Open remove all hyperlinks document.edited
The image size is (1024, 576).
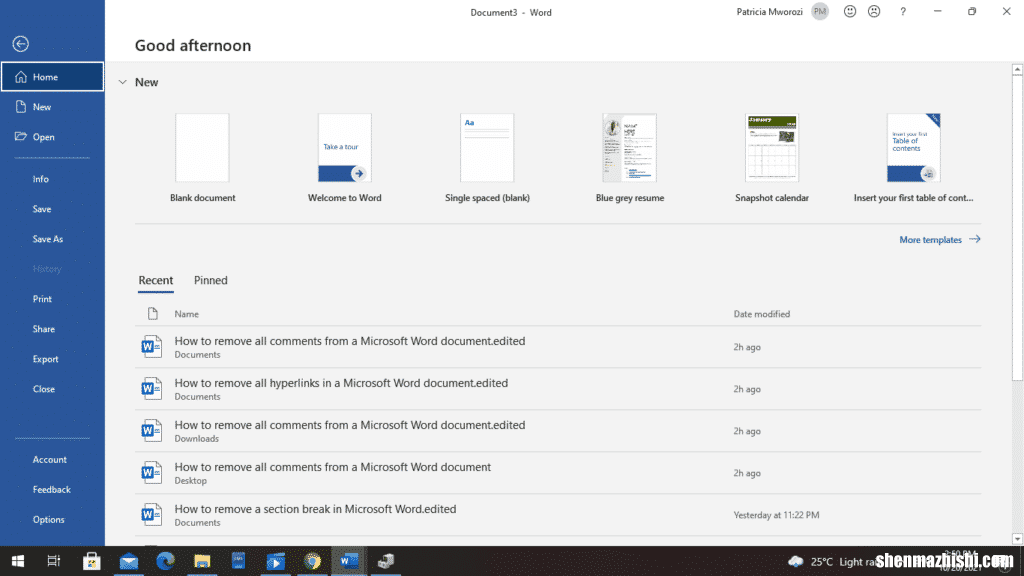point(558,389)
